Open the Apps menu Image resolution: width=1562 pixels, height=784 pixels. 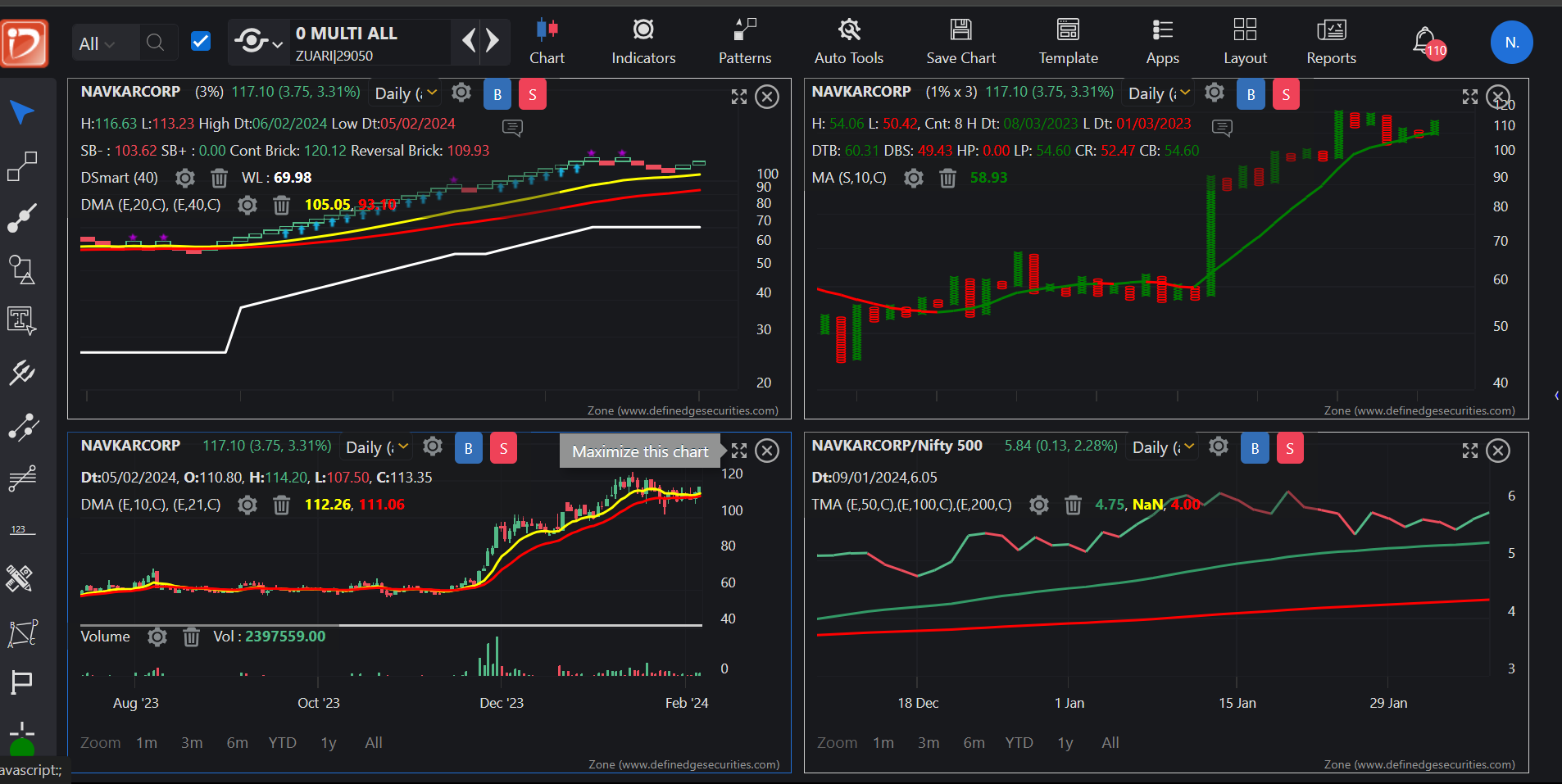click(1162, 43)
